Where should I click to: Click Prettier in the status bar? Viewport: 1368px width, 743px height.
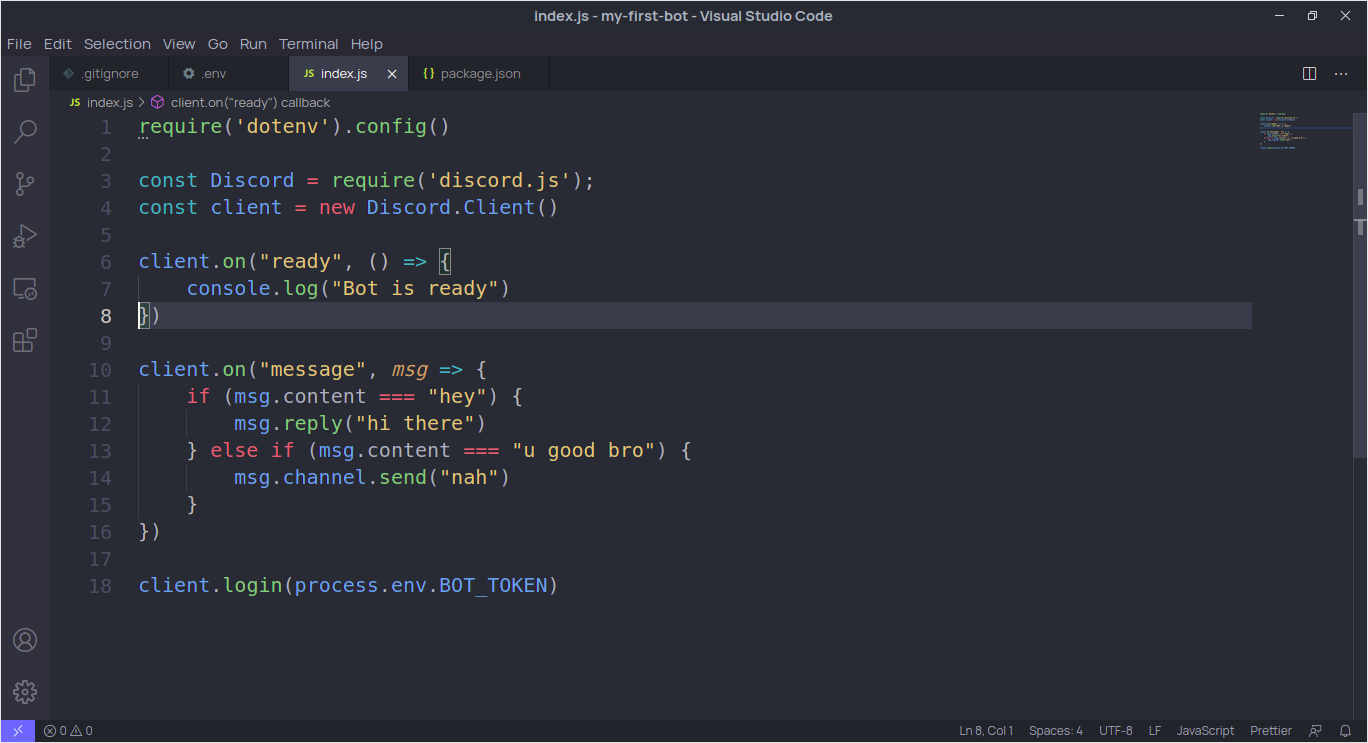pyautogui.click(x=1271, y=731)
